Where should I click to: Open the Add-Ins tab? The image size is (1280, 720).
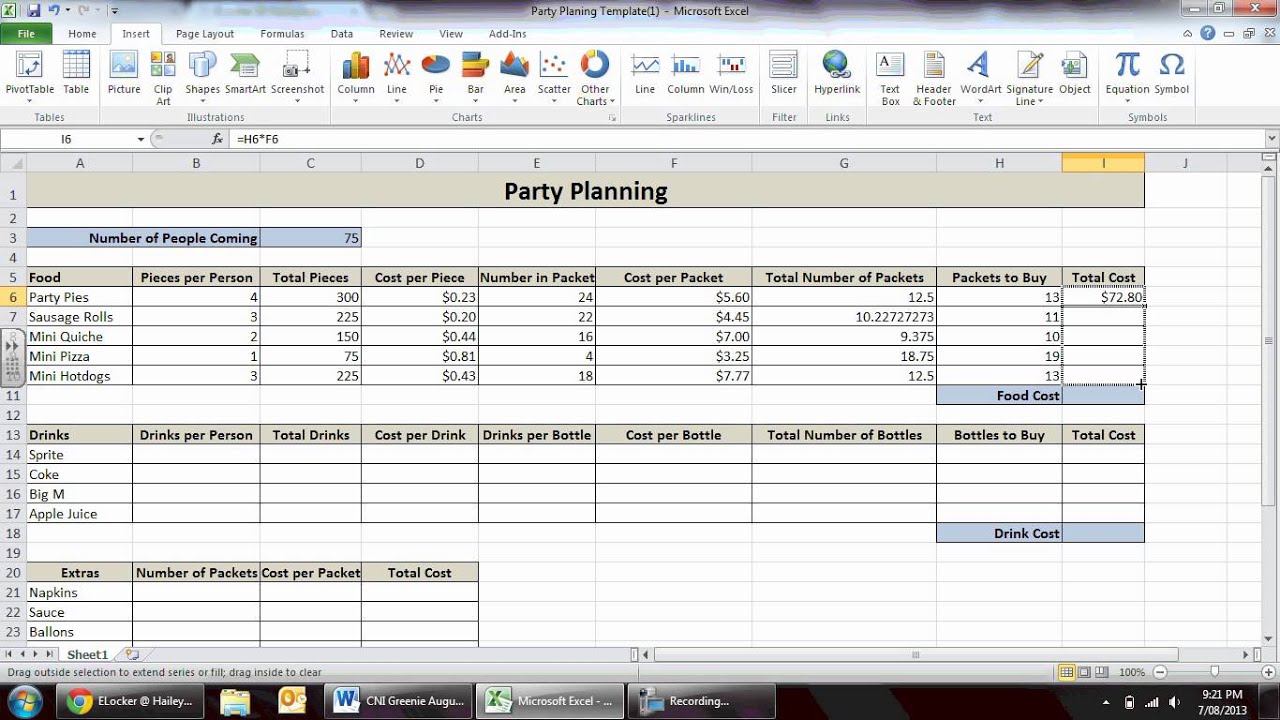click(x=507, y=34)
